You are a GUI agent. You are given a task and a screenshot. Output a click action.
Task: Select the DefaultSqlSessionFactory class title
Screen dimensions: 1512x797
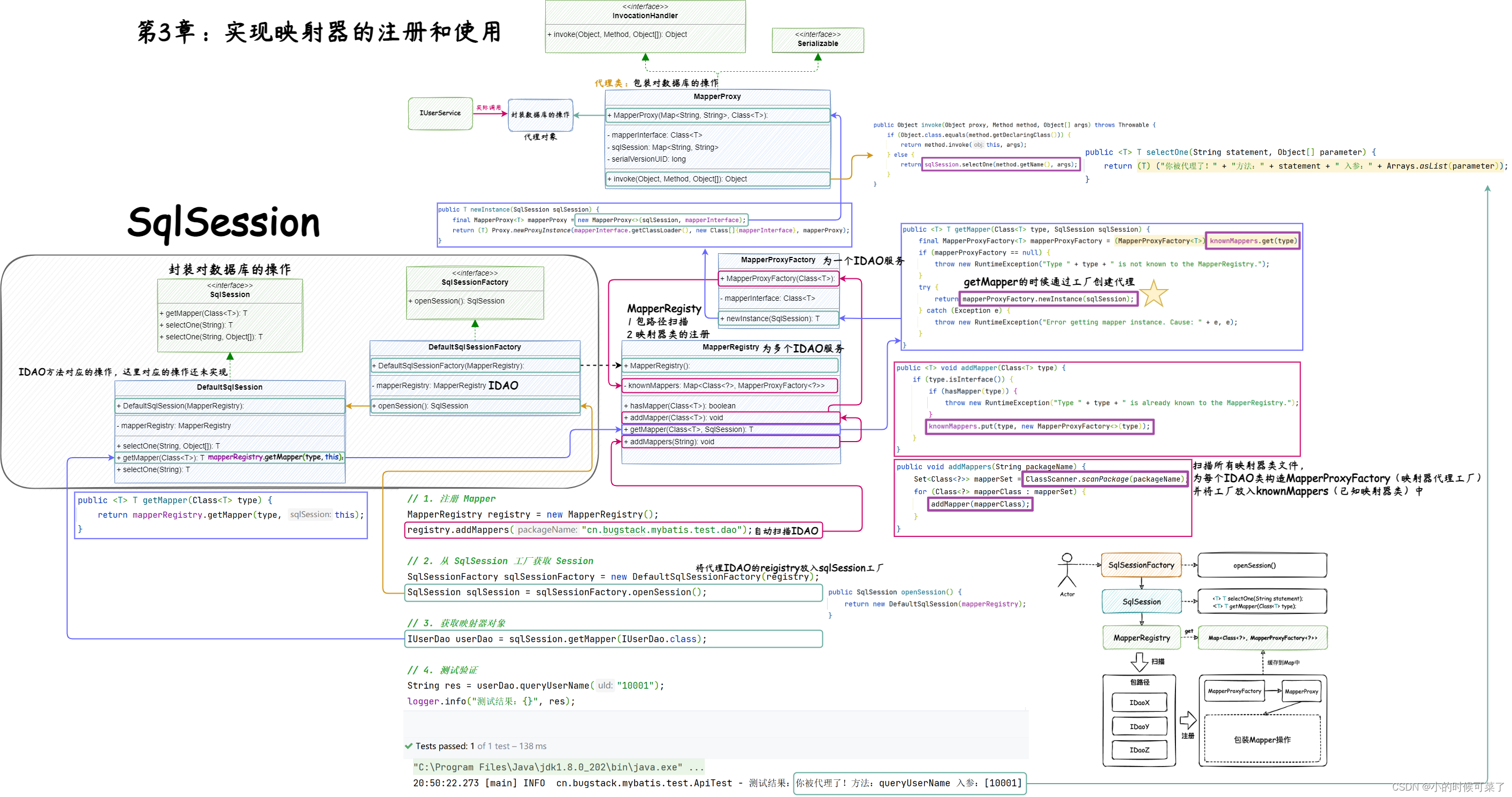[x=475, y=347]
